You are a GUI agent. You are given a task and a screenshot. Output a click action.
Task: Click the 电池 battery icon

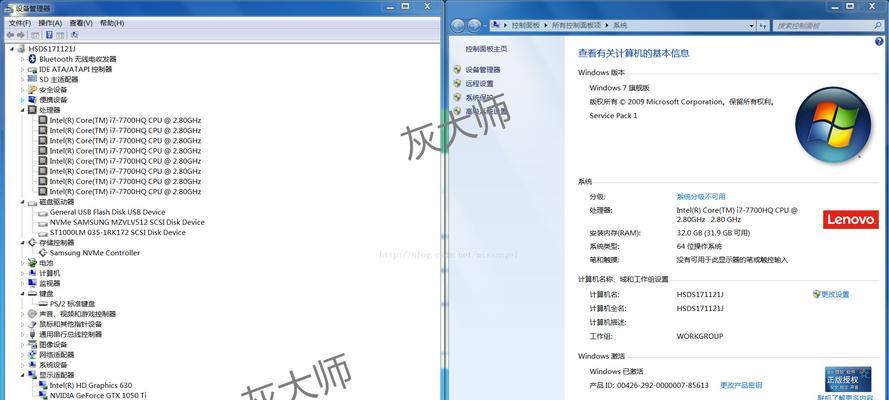[32, 263]
